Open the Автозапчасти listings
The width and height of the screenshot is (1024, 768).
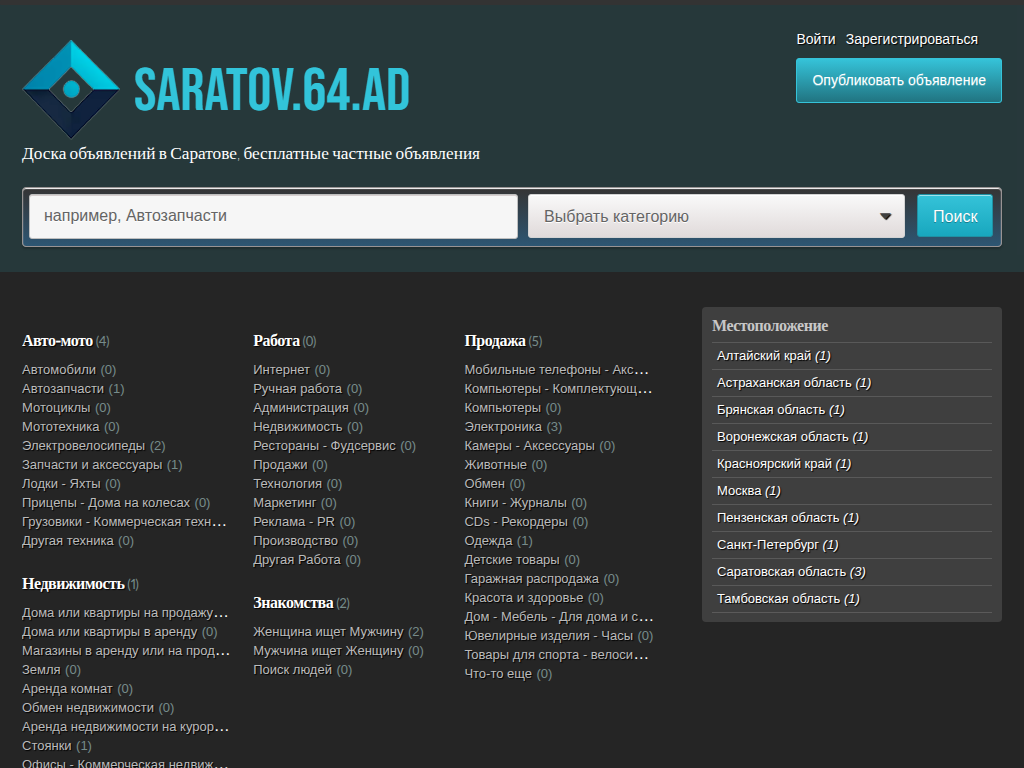pos(64,388)
